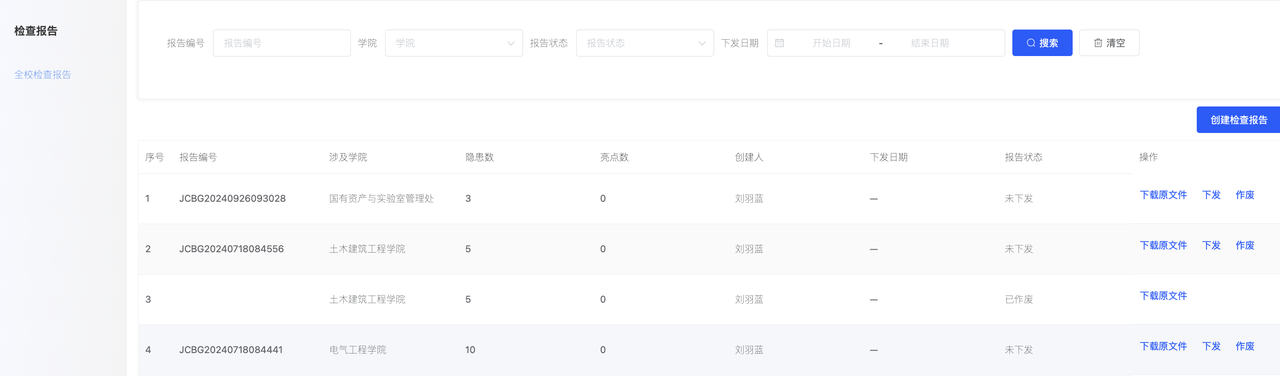Select the 检查报告 sidebar heading

pos(36,31)
